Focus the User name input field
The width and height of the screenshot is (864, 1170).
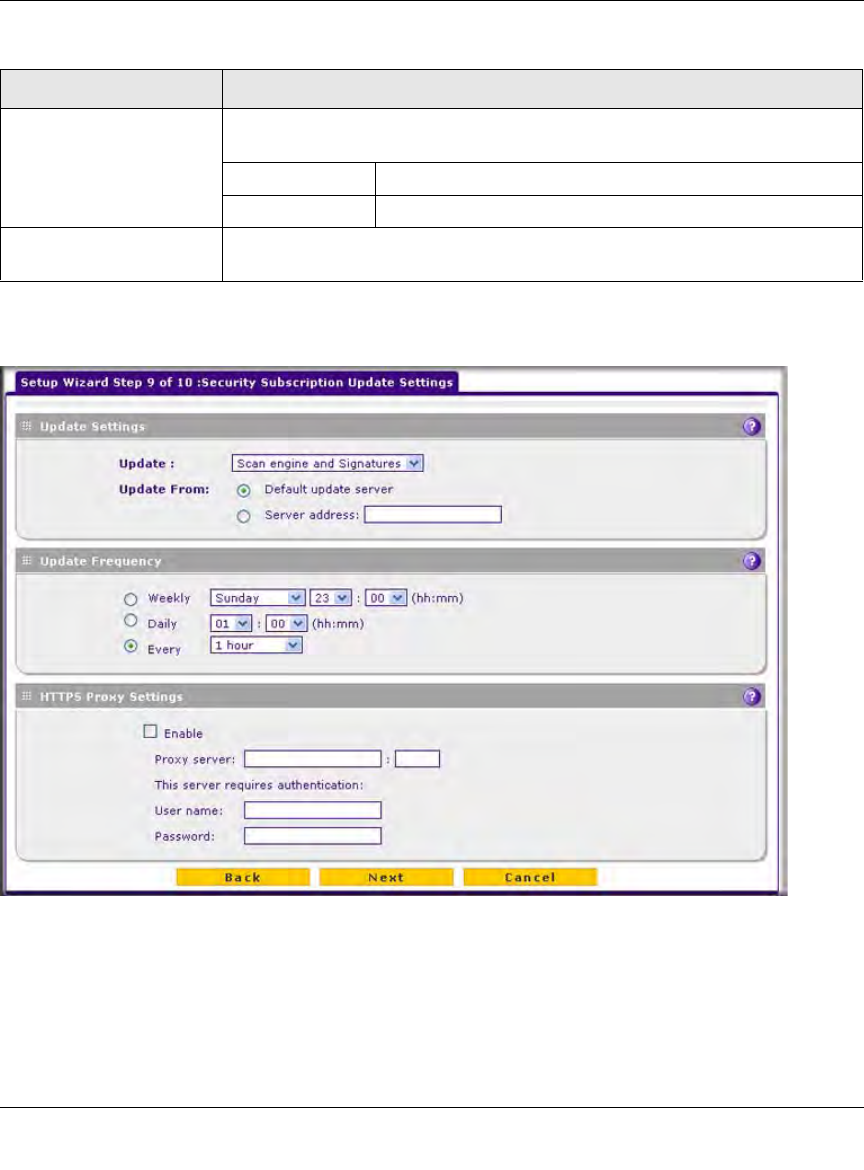click(x=313, y=810)
